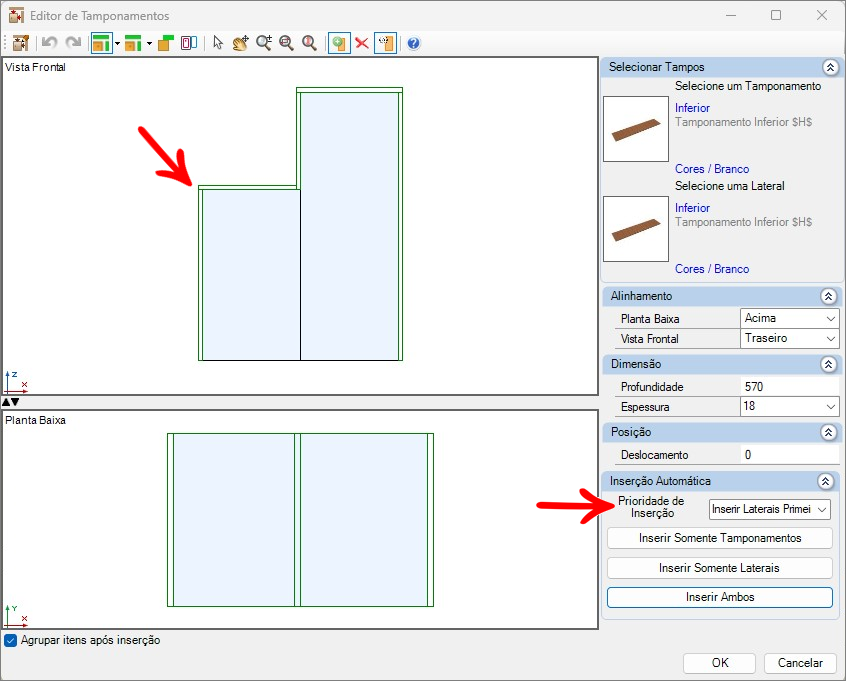Viewport: 846px width, 681px height.
Task: Undo the last action
Action: pos(50,43)
